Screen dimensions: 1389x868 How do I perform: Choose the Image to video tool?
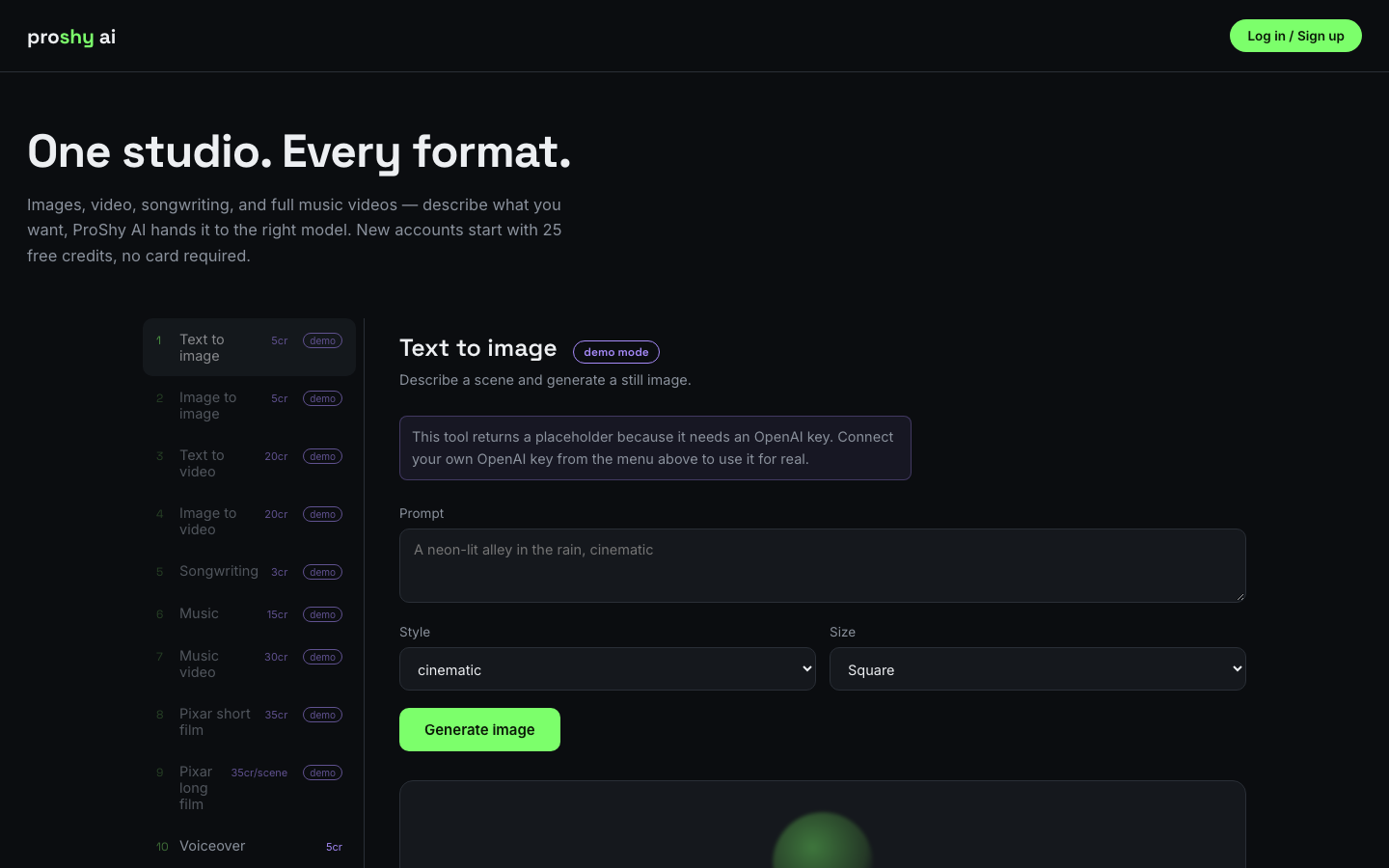pyautogui.click(x=249, y=521)
